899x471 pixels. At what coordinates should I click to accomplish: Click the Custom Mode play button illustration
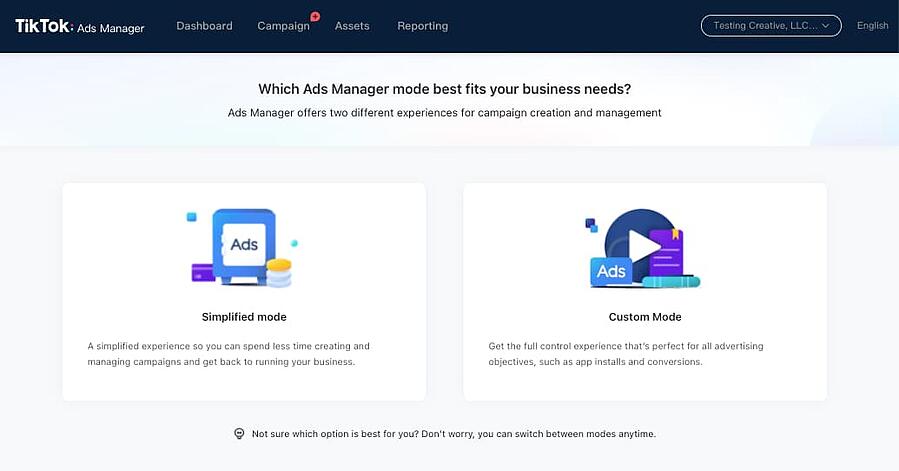642,248
